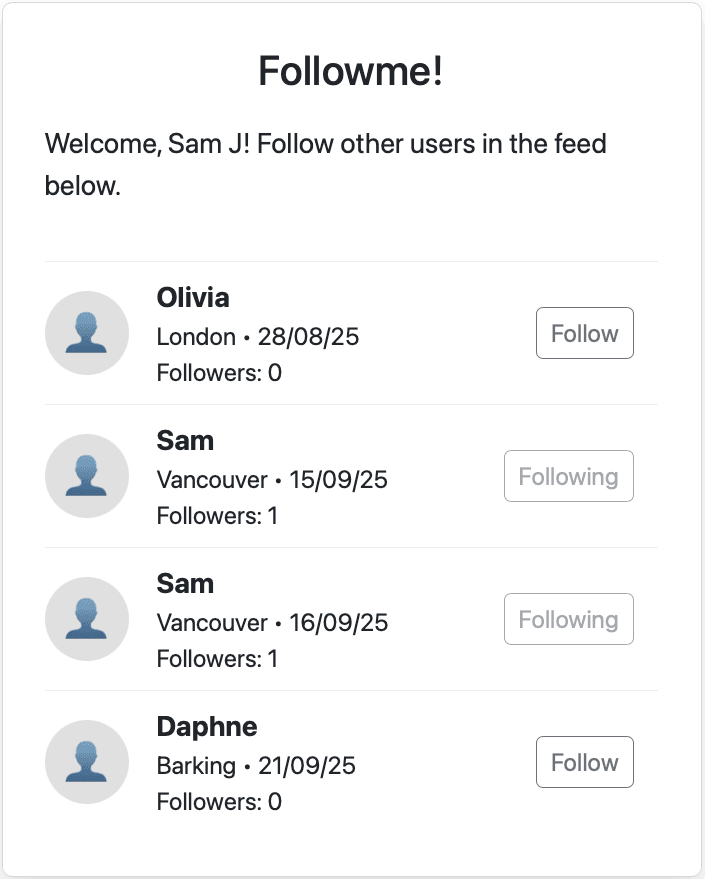Follow Daphne from Barking
Image resolution: width=705 pixels, height=879 pixels.
coord(584,762)
